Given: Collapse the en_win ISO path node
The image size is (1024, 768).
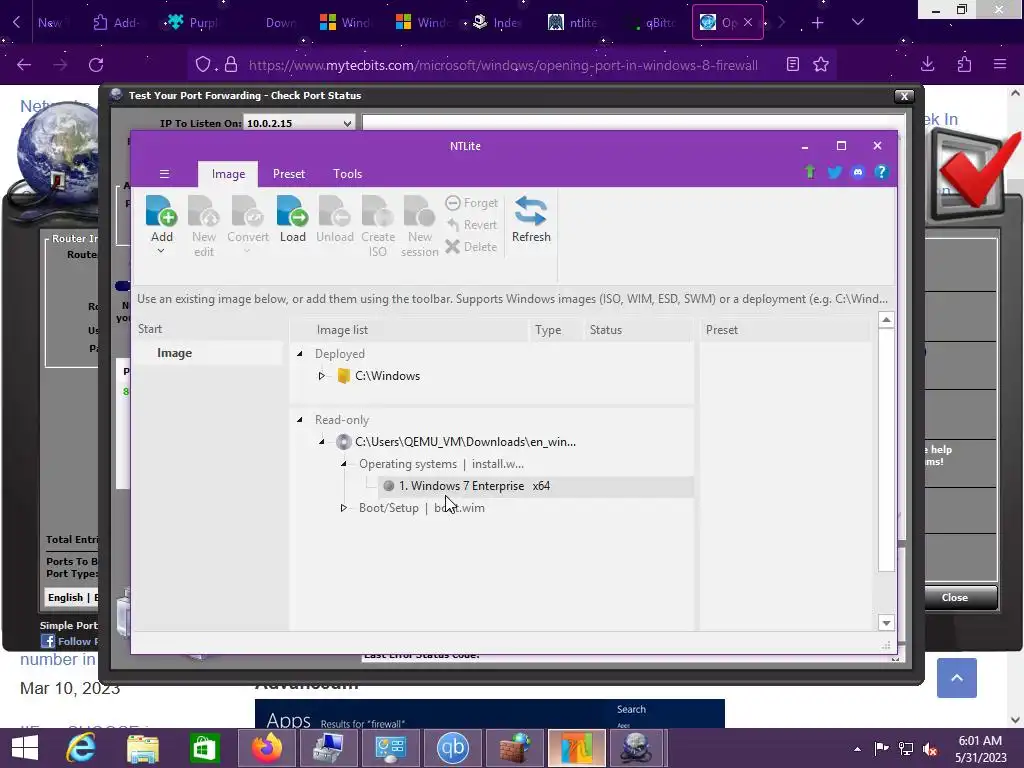Looking at the screenshot, I should pos(321,442).
